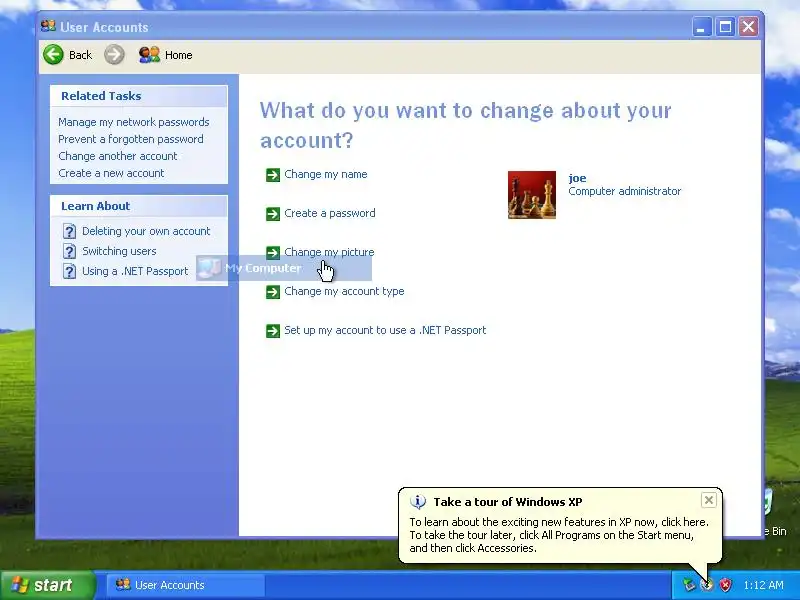Screen dimensions: 800x600
Task: Close the User Accounts window
Action: (x=748, y=27)
